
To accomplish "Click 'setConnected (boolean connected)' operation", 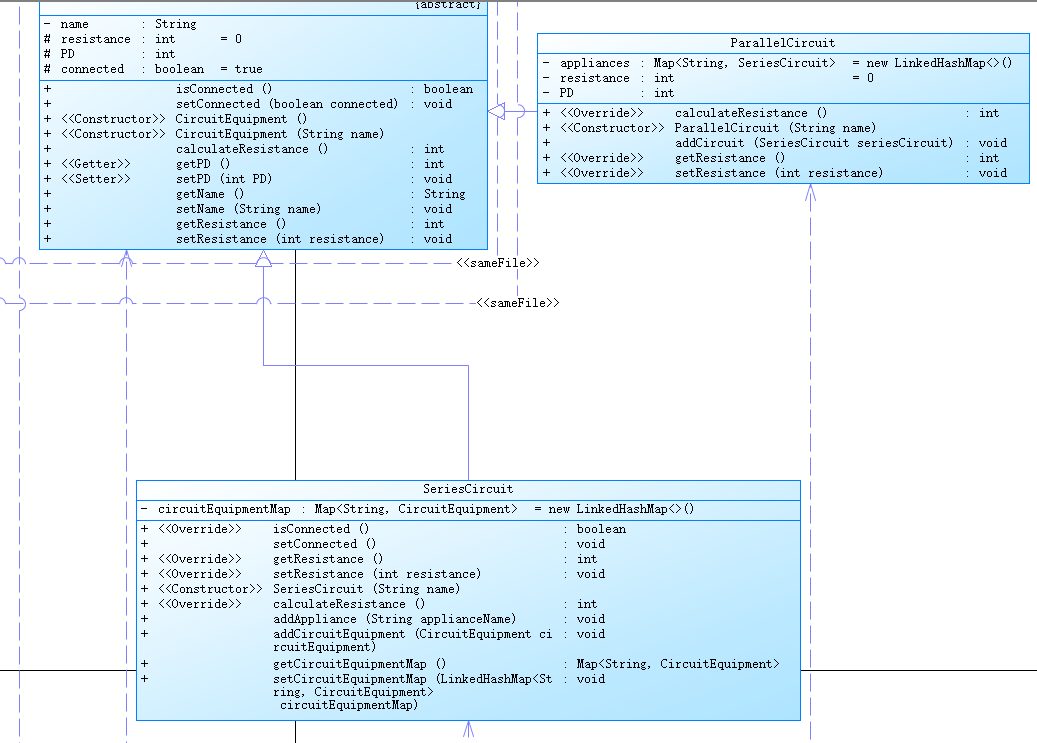I will (248, 104).
